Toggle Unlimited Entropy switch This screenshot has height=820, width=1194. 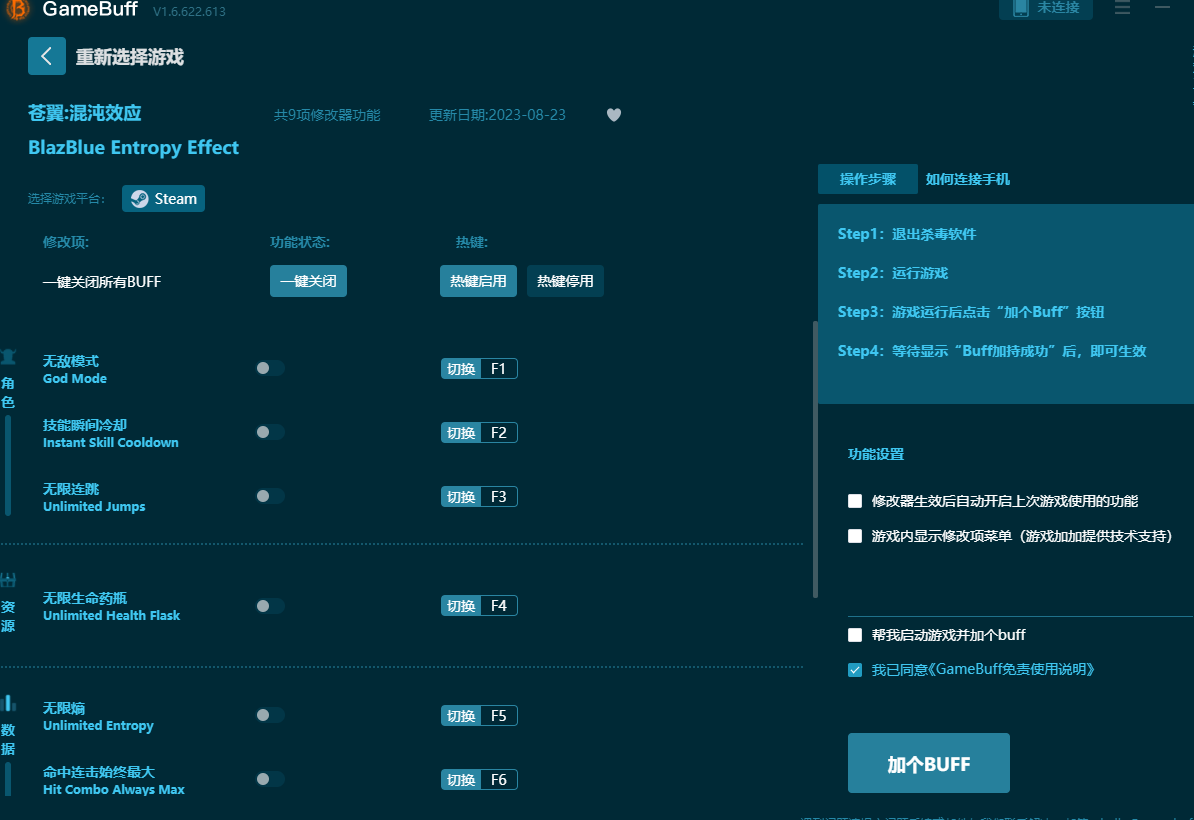pyautogui.click(x=270, y=716)
